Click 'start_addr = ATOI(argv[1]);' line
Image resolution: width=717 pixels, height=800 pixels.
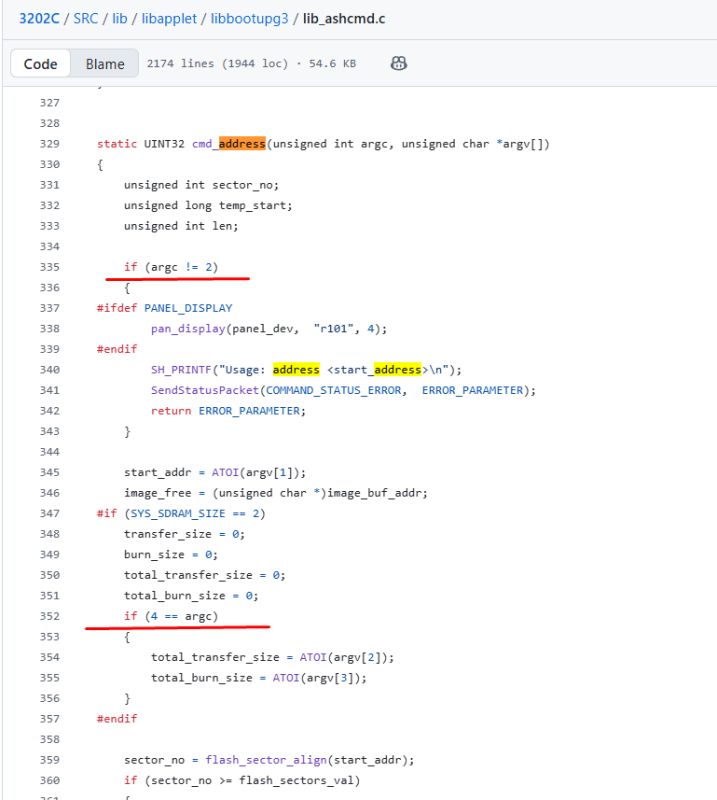pyautogui.click(x=215, y=472)
